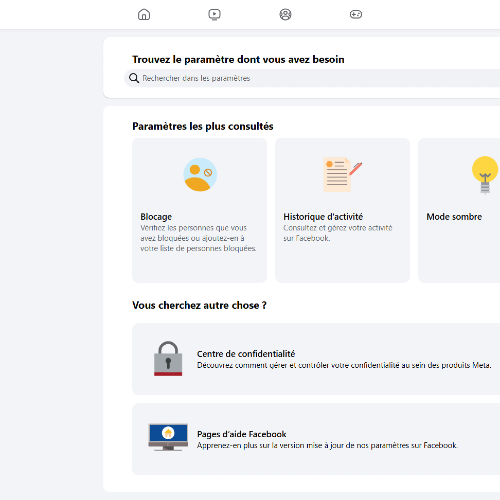
Task: Click the help pages description about updated settings
Action: pyautogui.click(x=327, y=445)
